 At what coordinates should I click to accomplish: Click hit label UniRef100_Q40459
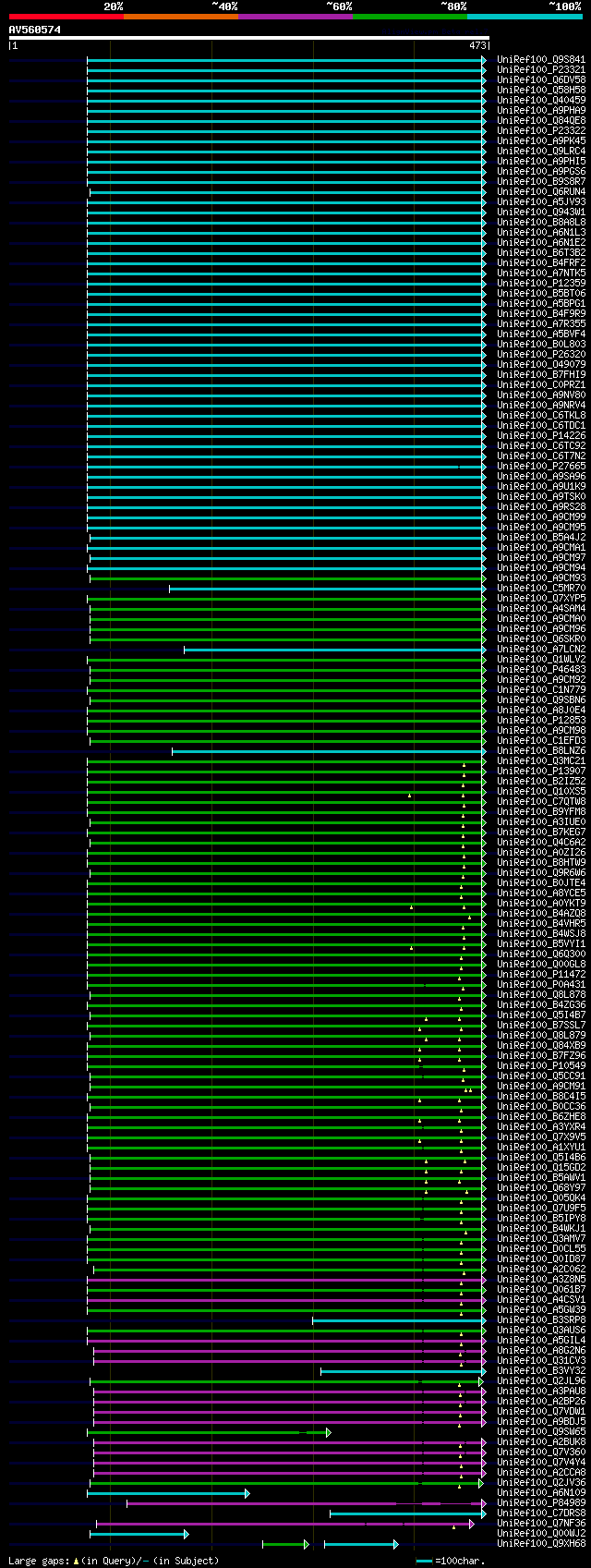541,100
